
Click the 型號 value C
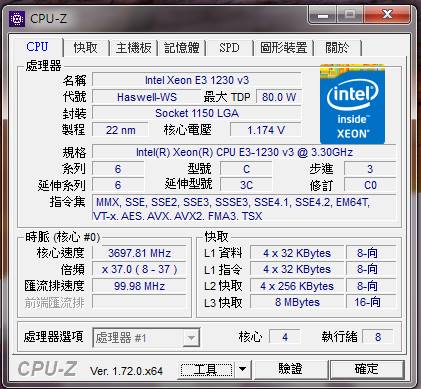point(246,169)
